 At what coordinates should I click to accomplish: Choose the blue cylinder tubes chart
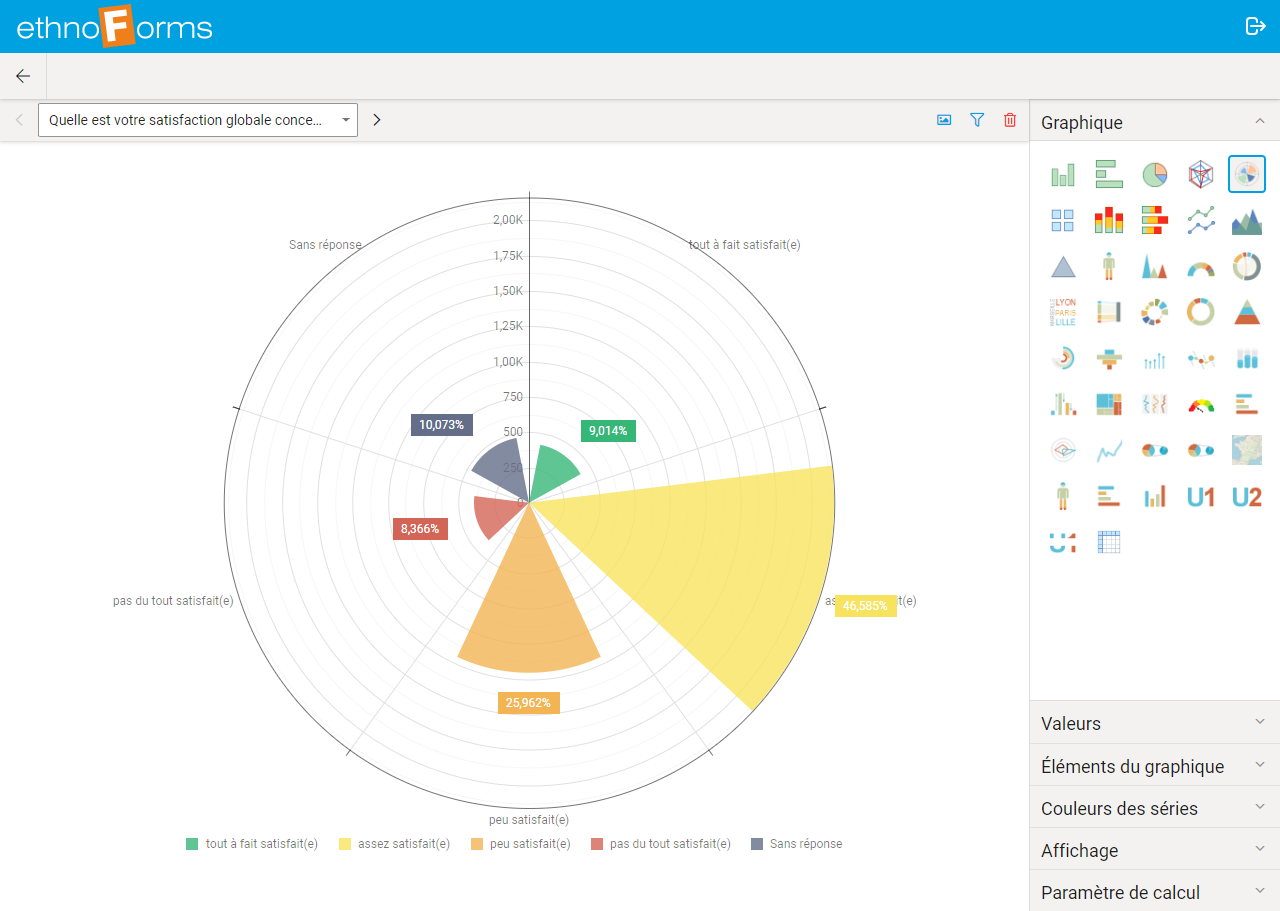coord(1247,359)
